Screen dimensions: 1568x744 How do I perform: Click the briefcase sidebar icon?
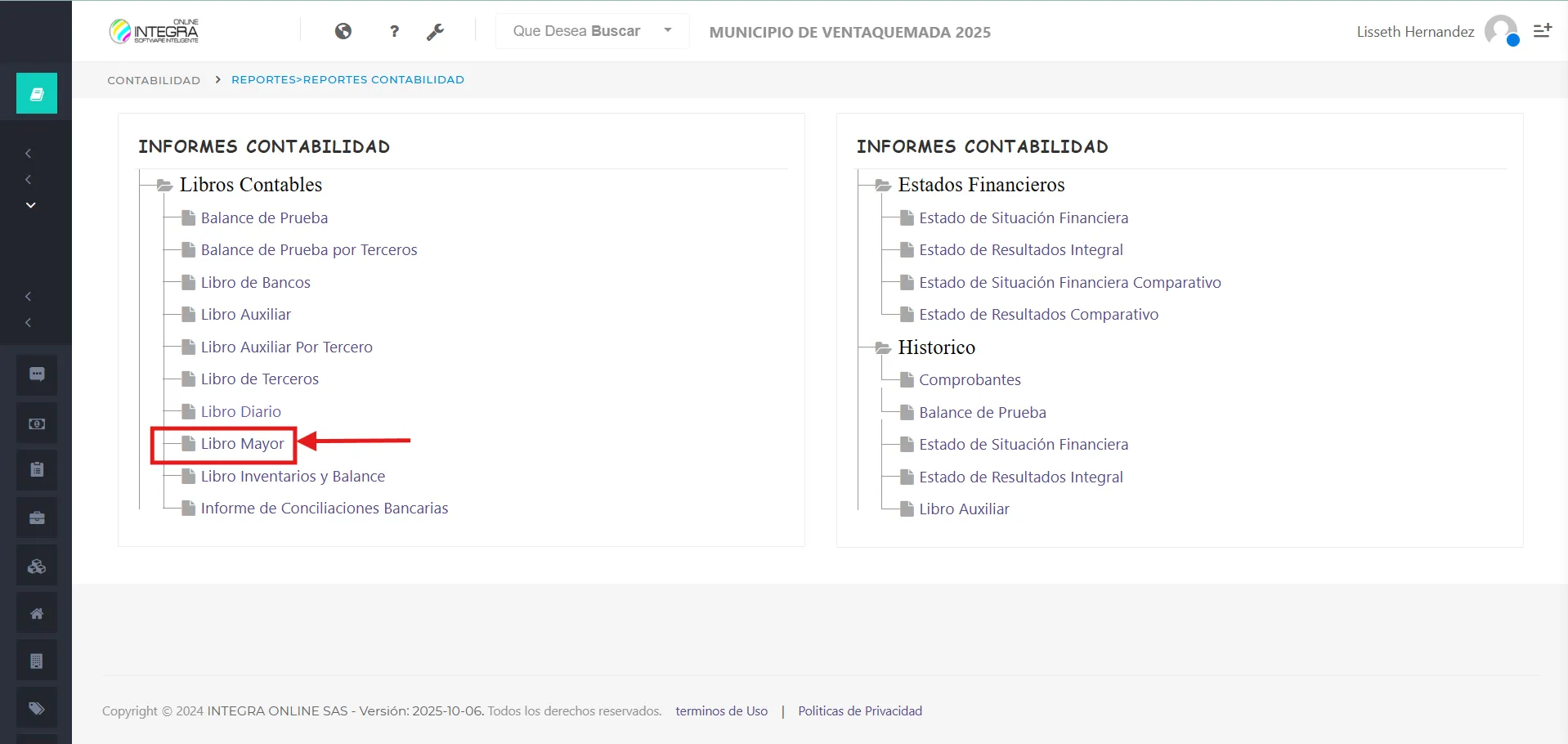[x=37, y=518]
